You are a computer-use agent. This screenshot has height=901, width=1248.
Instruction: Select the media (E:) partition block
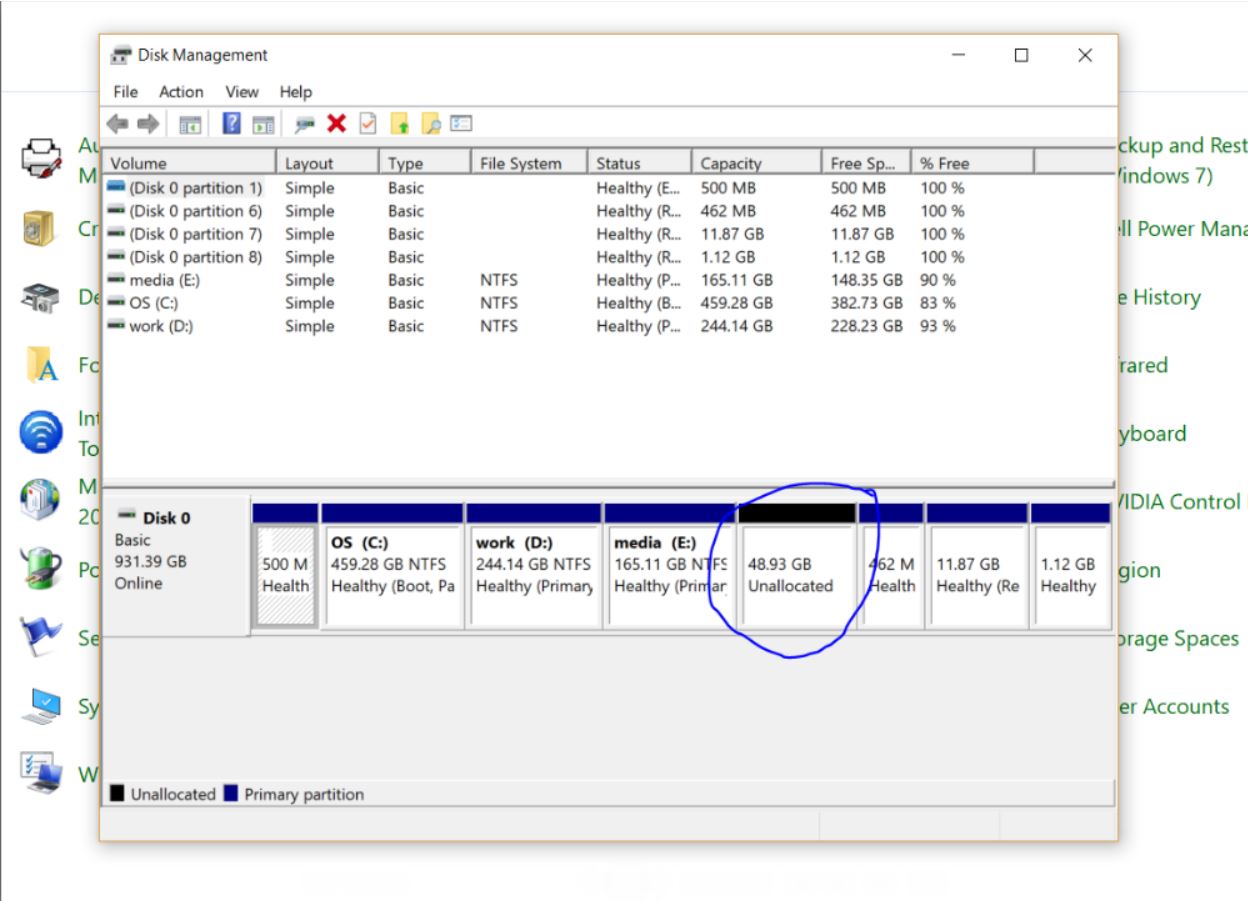[670, 566]
